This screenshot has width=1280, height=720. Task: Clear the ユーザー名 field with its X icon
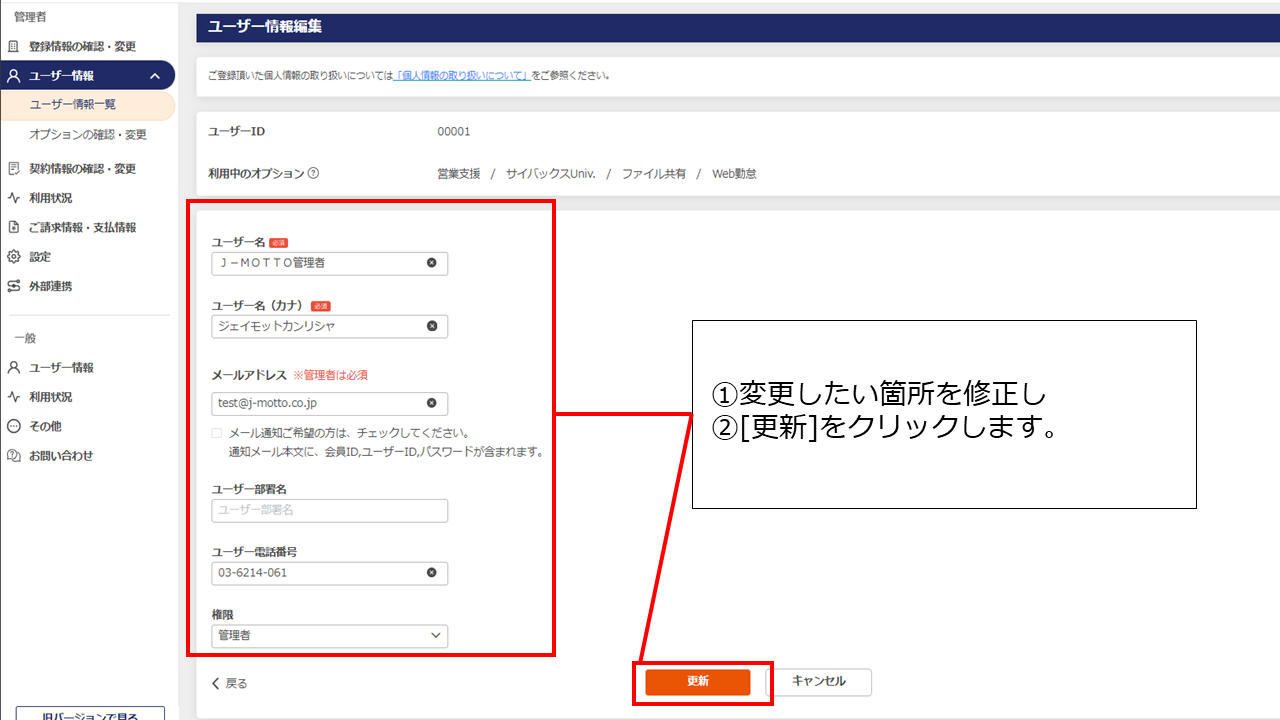[432, 263]
